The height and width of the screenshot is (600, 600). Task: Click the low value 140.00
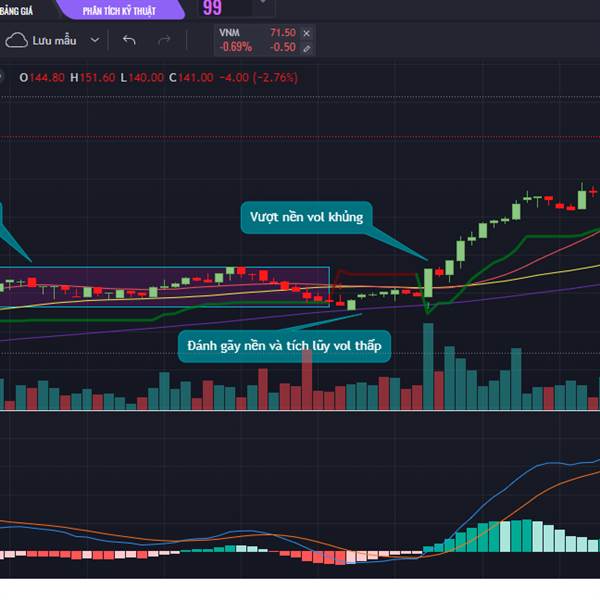[146, 78]
